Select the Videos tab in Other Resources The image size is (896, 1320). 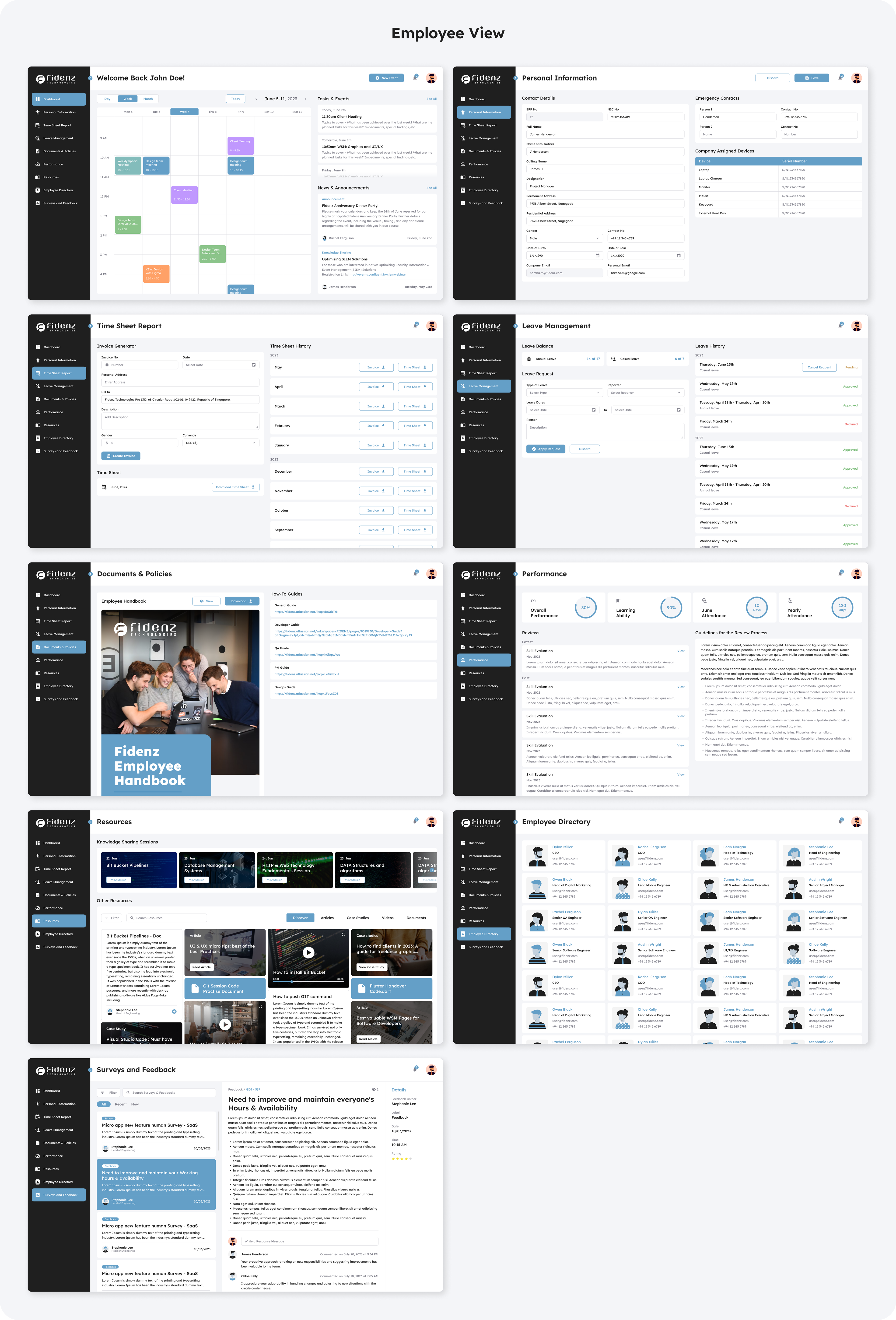[x=388, y=918]
